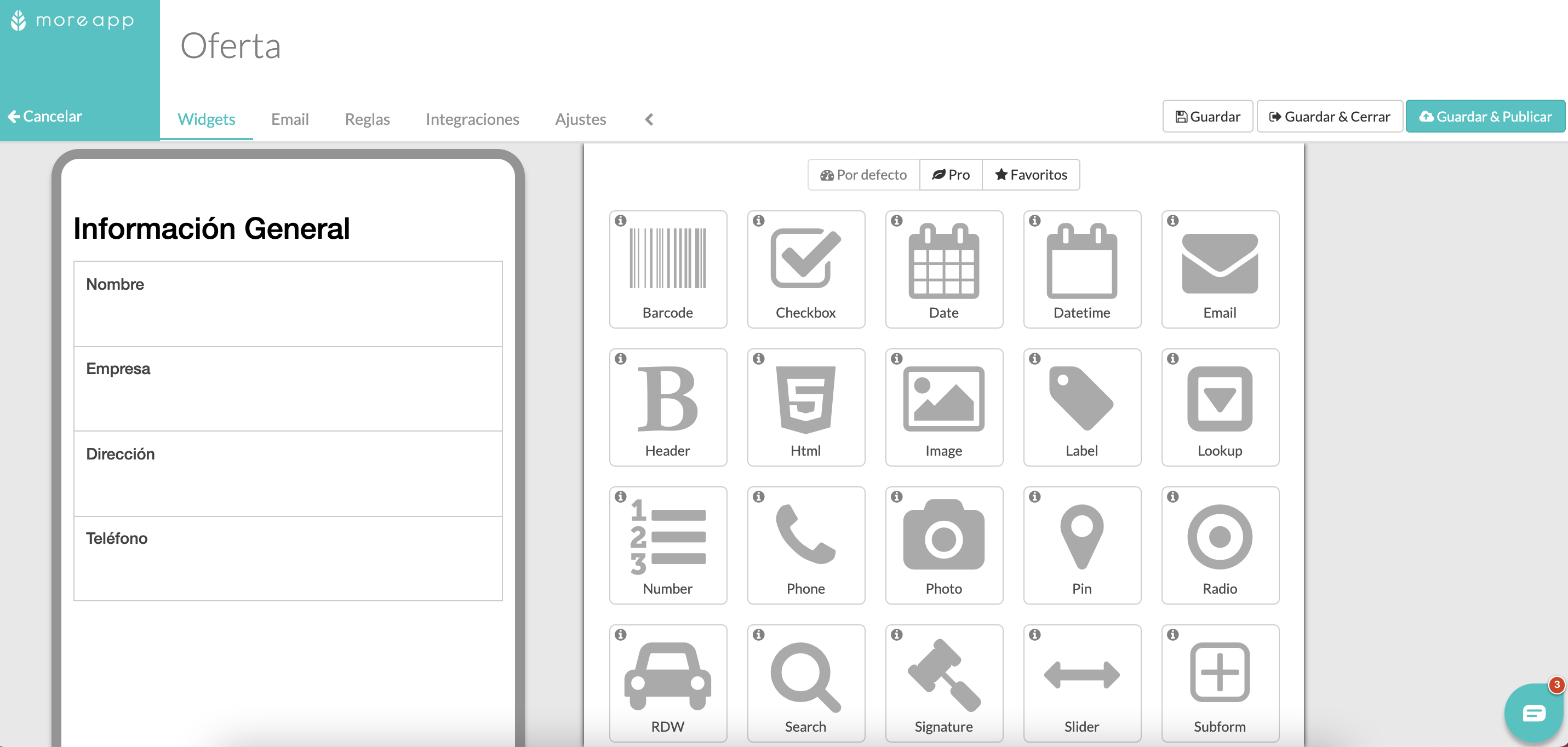Select the RDW vehicle widget

point(668,684)
